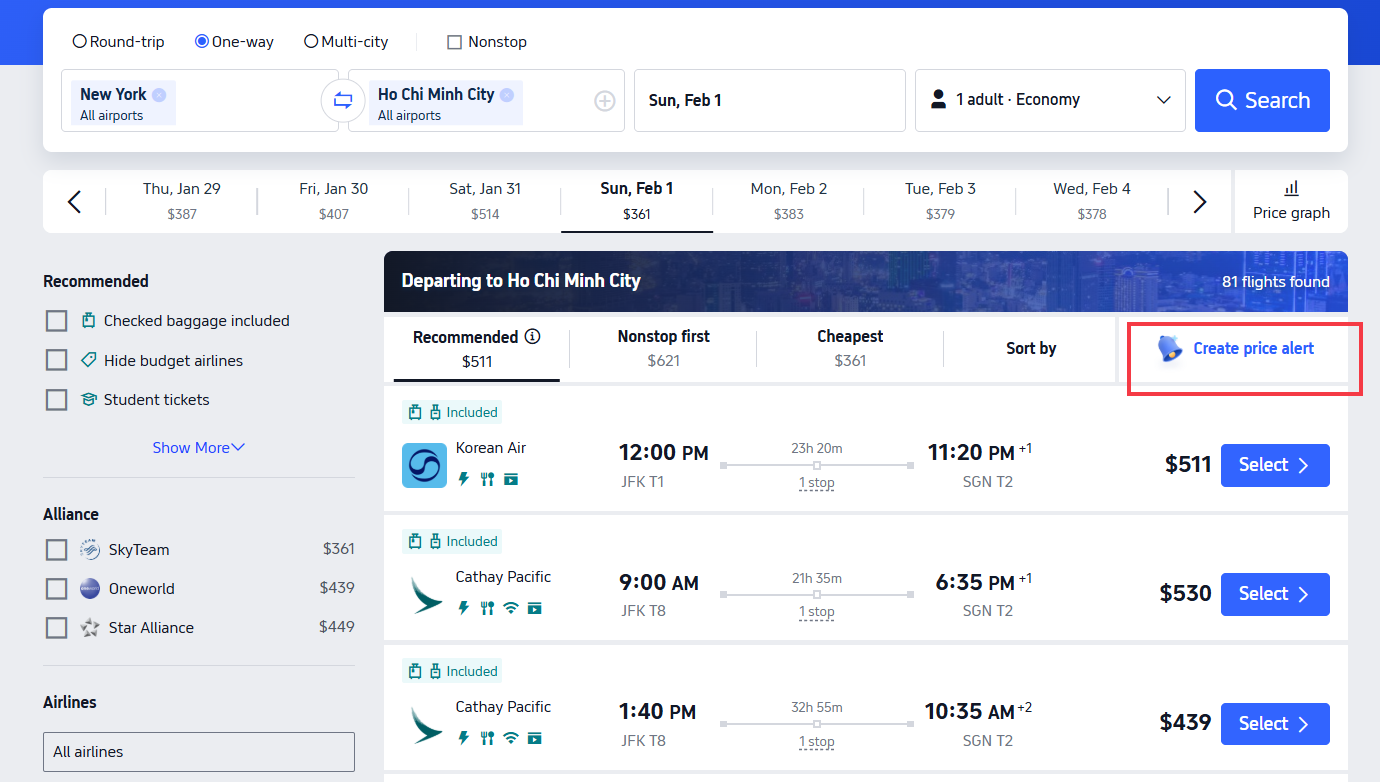1380x782 pixels.
Task: Select the Mon, Feb 2 date for $383
Action: click(x=788, y=200)
